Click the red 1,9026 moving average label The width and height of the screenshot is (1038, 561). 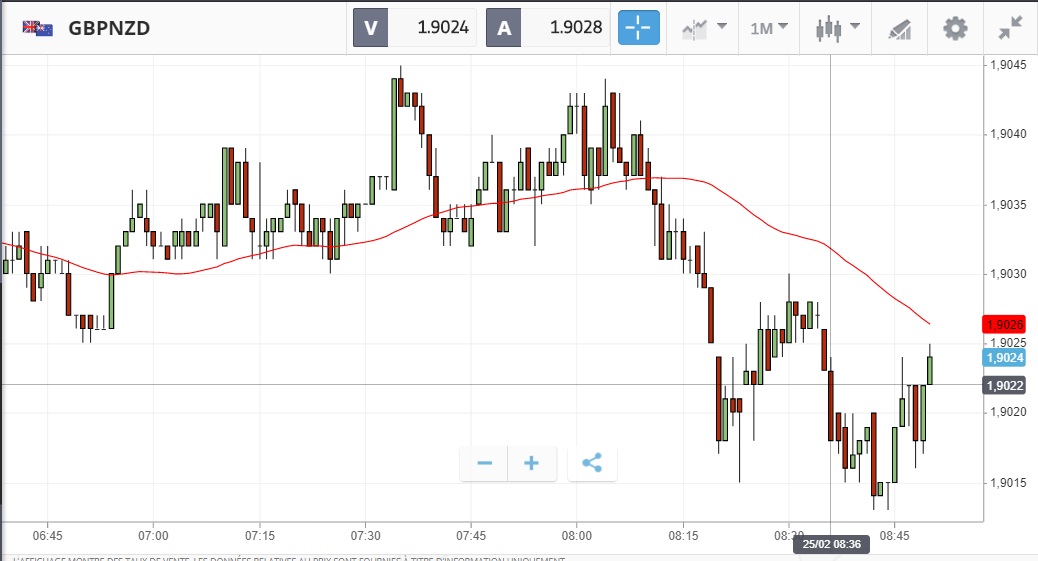(1004, 325)
